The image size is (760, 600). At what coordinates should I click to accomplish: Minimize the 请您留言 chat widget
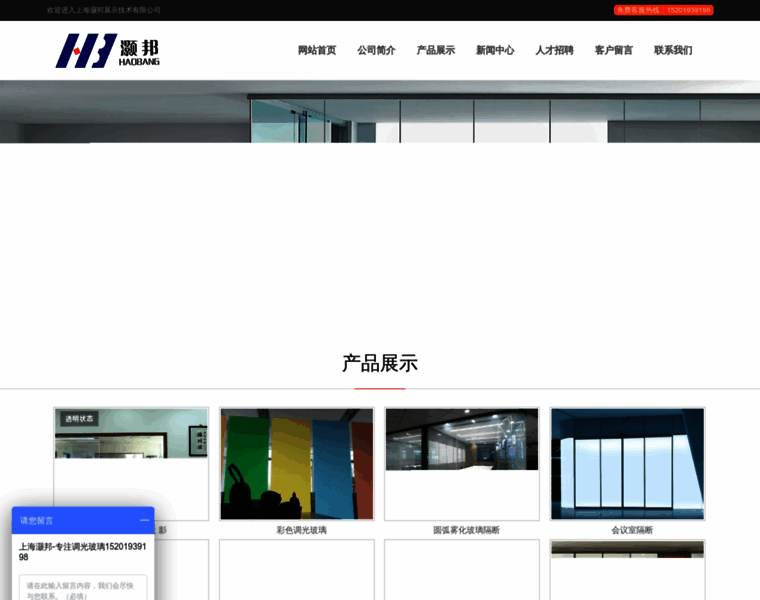coord(144,520)
